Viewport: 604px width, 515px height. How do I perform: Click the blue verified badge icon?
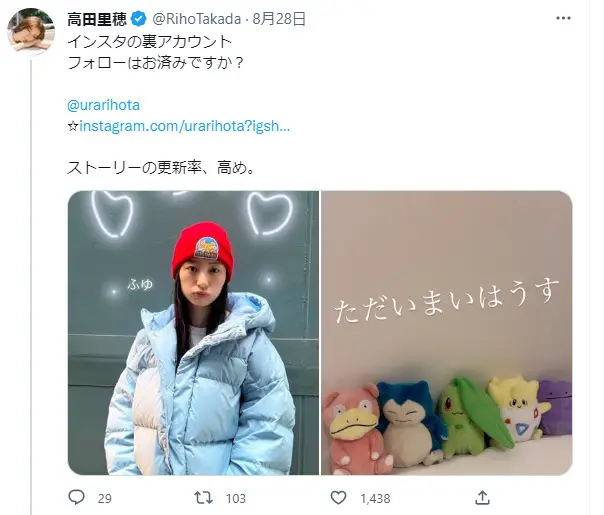pos(139,19)
